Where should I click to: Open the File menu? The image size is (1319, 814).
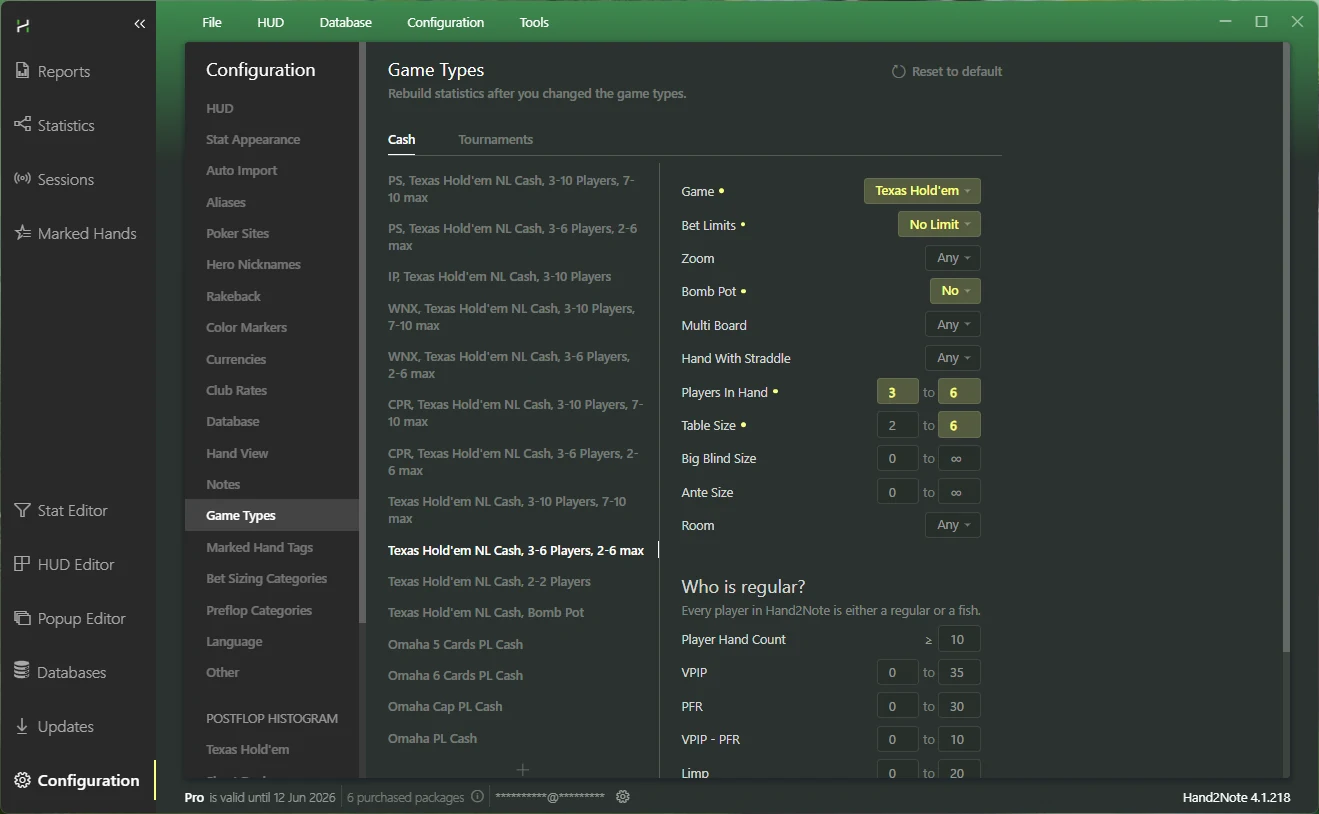(212, 22)
